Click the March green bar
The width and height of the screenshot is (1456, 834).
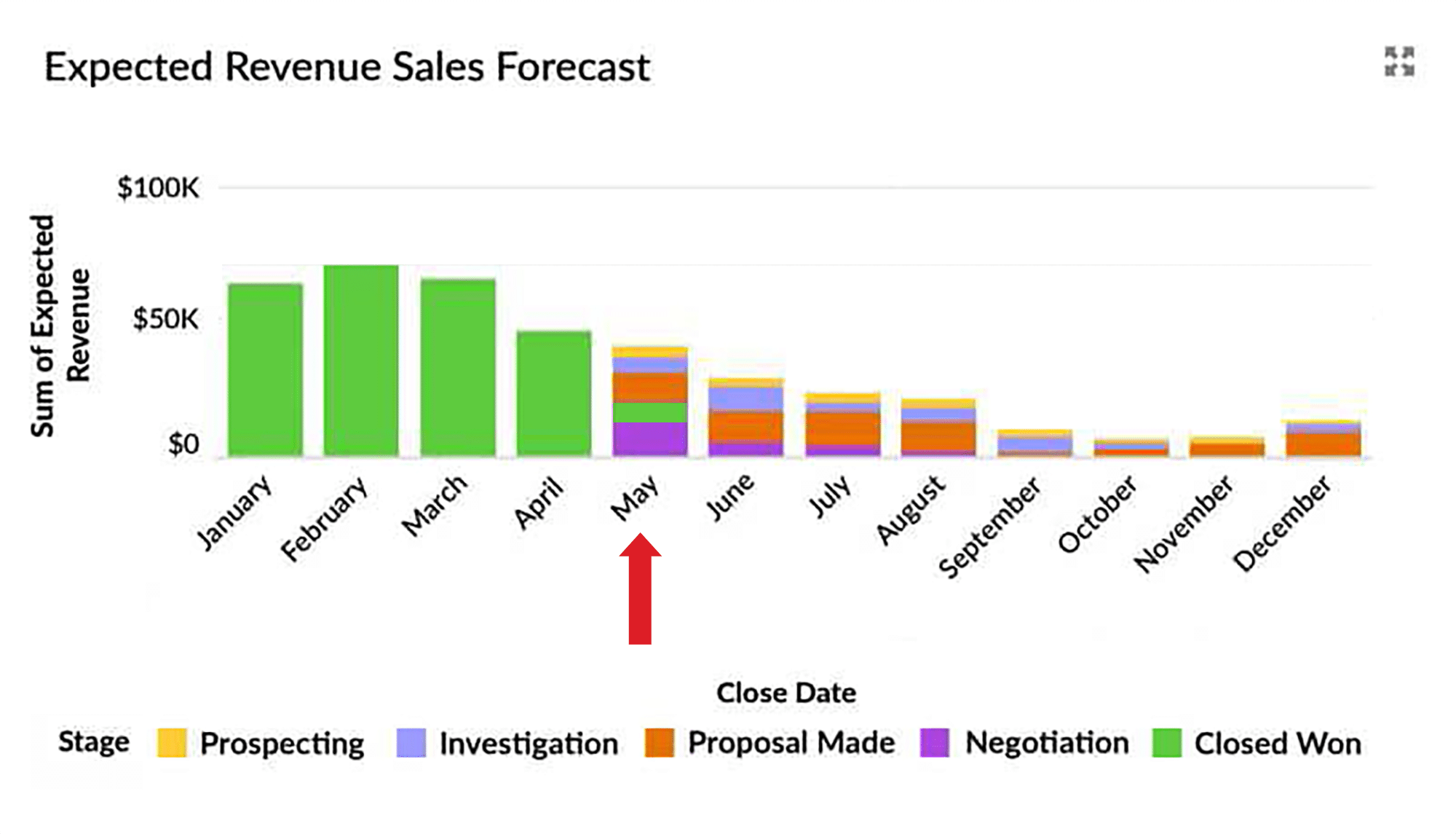point(458,367)
